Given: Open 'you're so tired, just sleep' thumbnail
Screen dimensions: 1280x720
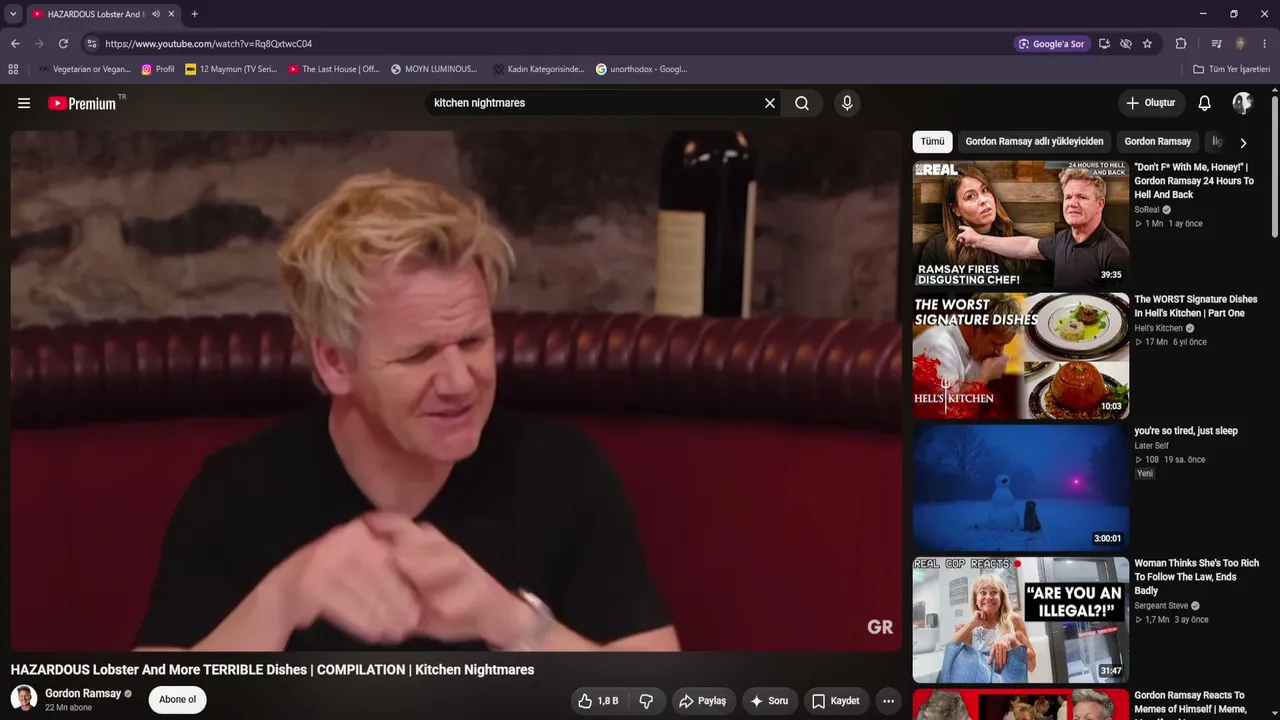Looking at the screenshot, I should [1021, 487].
